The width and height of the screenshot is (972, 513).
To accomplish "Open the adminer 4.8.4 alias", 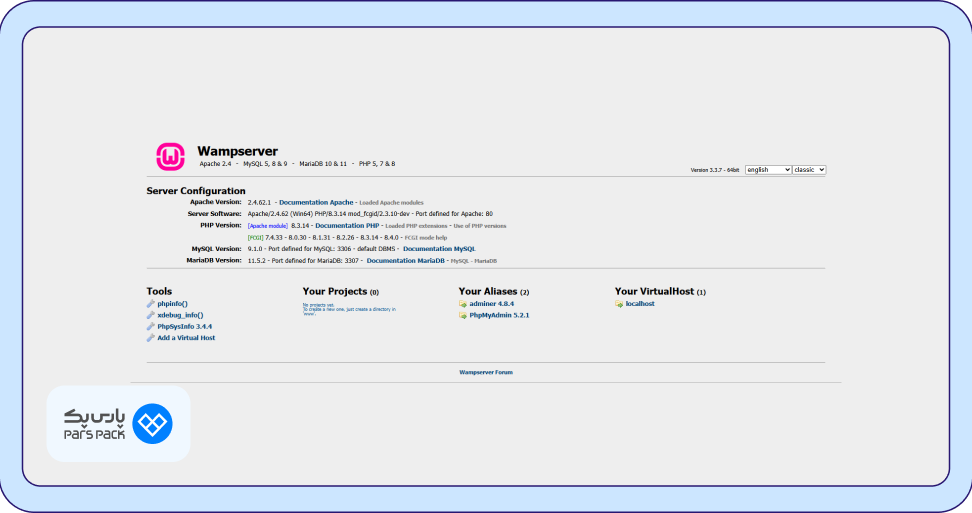I will pyautogui.click(x=492, y=304).
